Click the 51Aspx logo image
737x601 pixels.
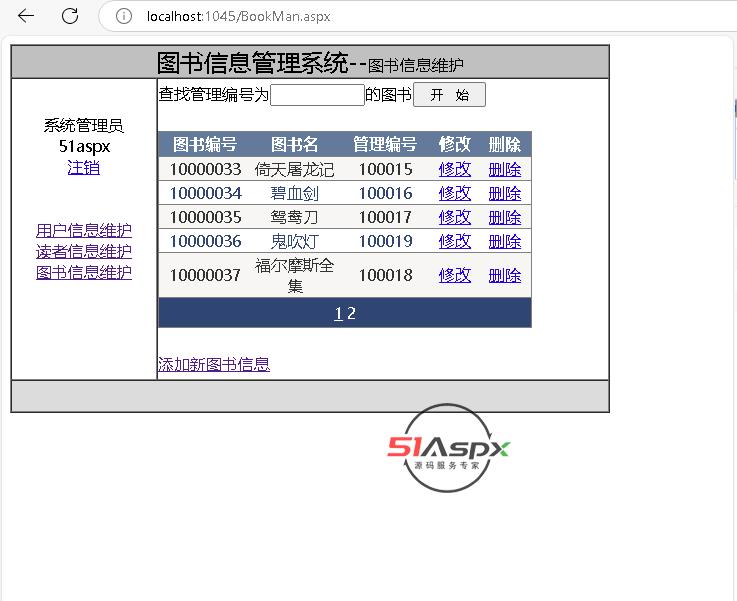[448, 449]
